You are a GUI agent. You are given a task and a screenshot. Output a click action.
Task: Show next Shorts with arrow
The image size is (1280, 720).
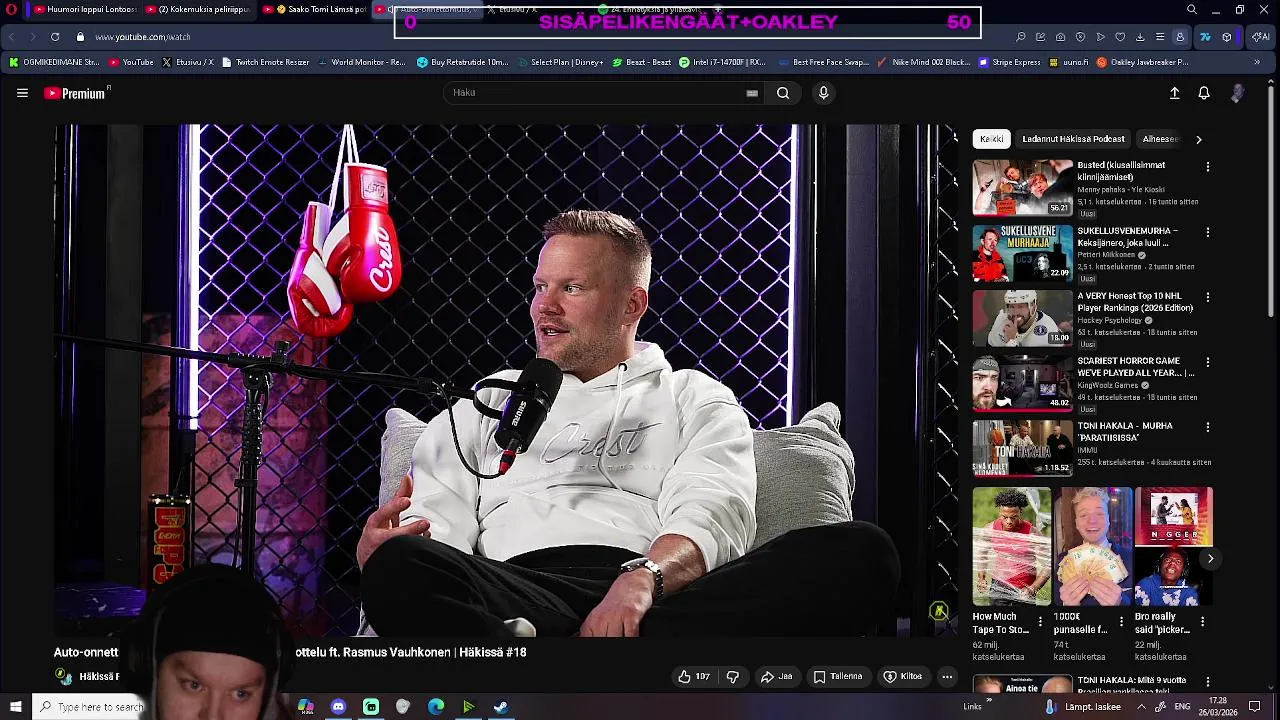1210,559
